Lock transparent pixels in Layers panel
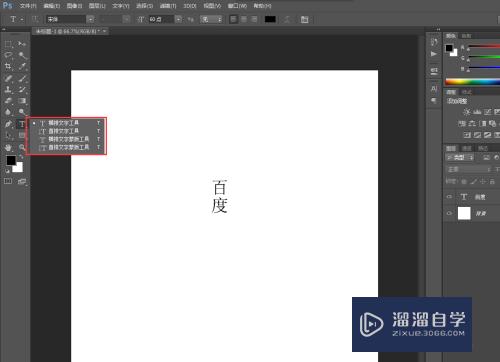 pos(464,181)
